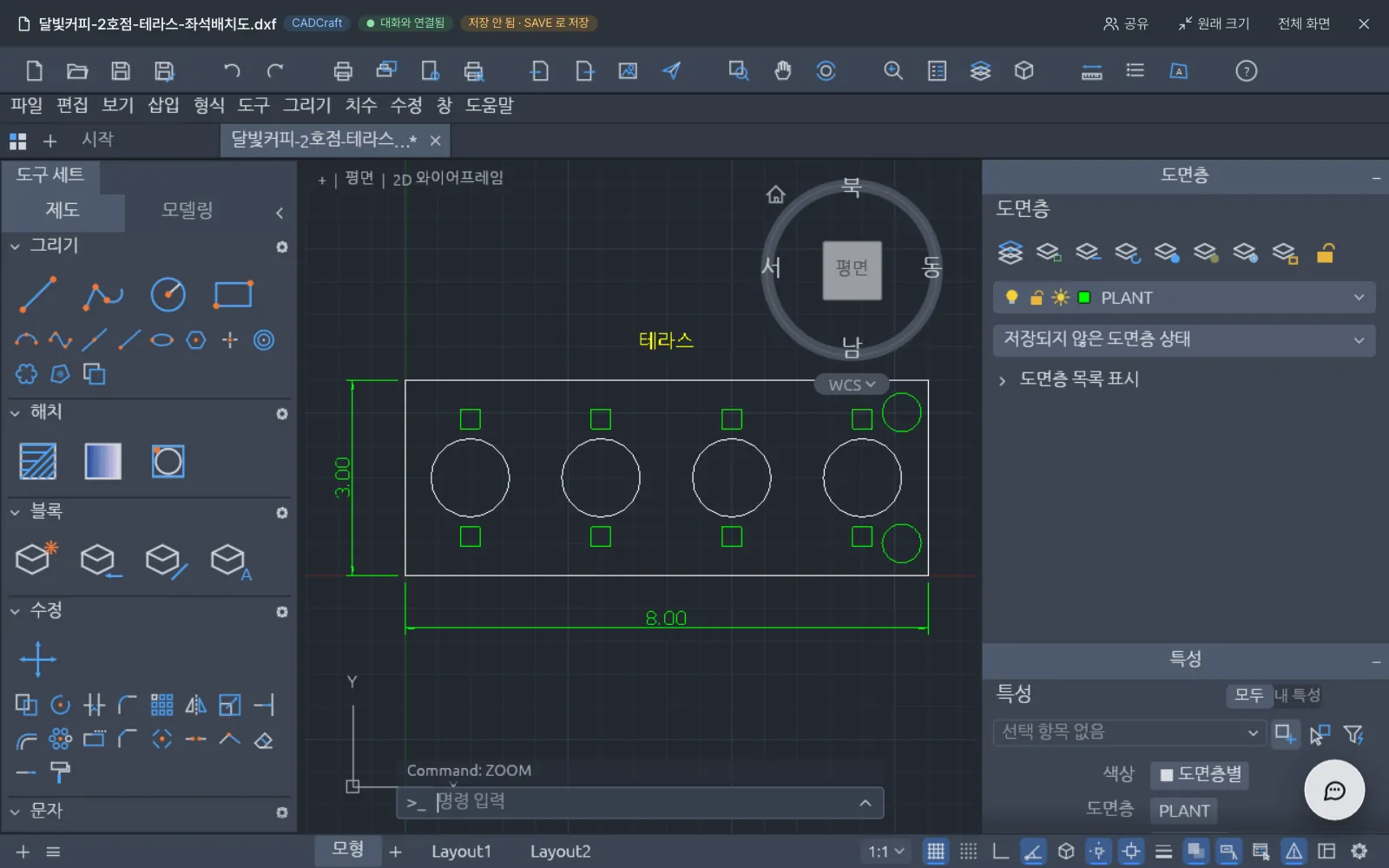
Task: Switch to the 모델링 tab
Action: [187, 210]
